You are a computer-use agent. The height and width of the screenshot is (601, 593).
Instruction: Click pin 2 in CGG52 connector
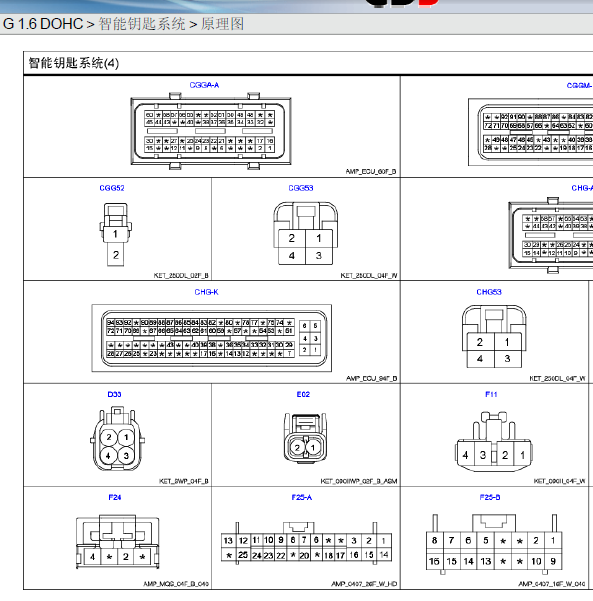click(x=116, y=255)
